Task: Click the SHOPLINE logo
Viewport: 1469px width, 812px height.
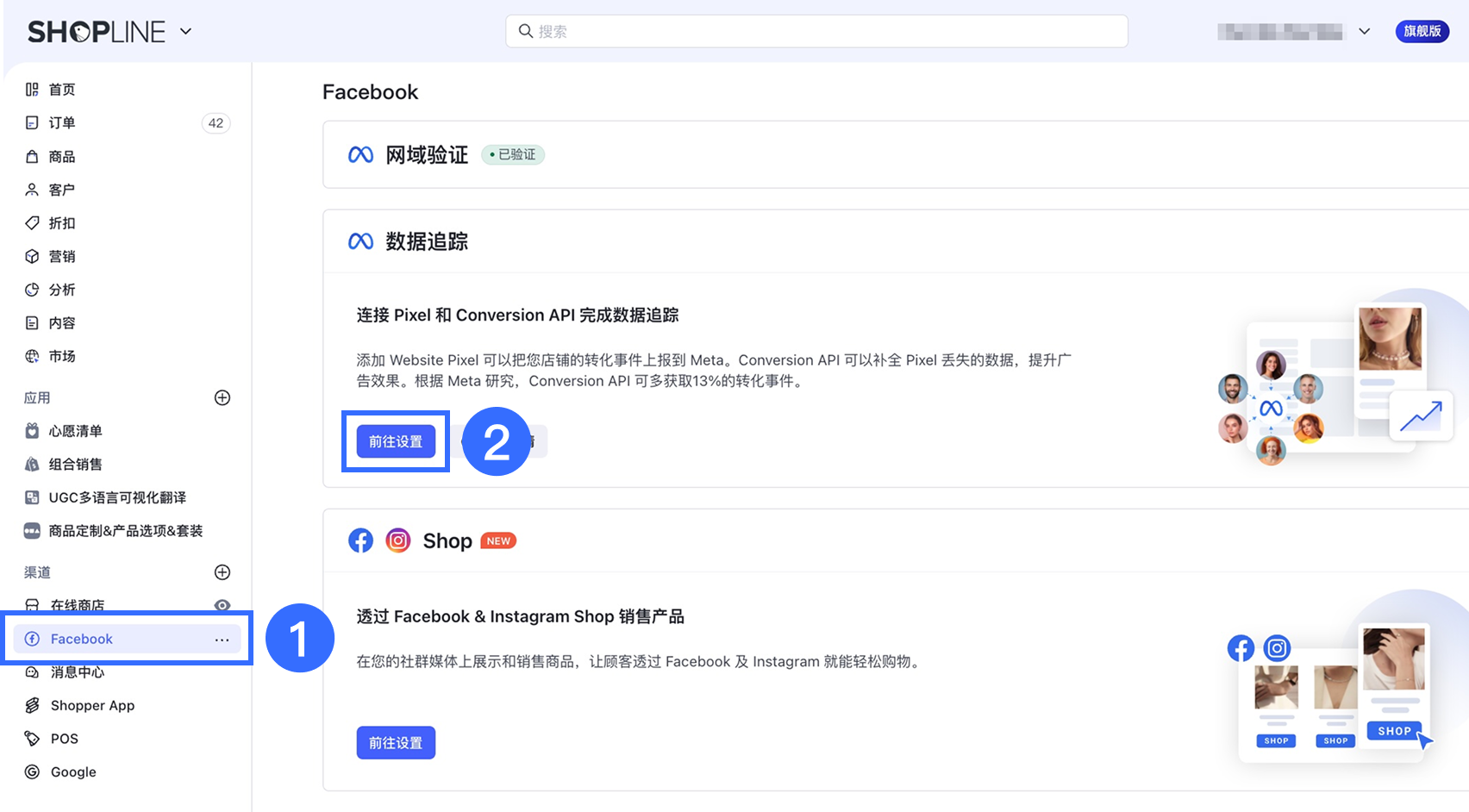Action: pyautogui.click(x=97, y=32)
